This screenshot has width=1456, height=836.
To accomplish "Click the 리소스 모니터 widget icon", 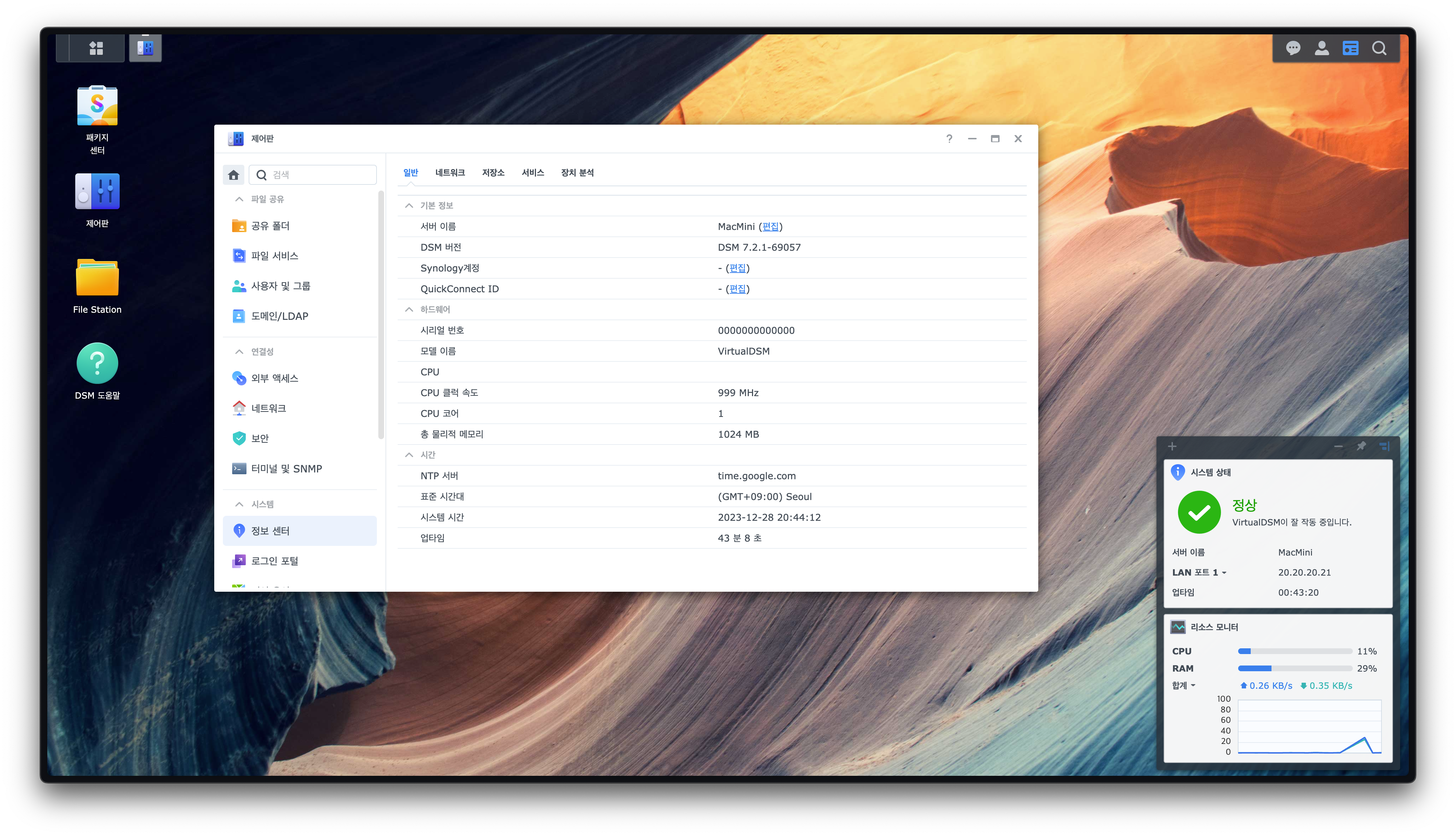I will coord(1178,627).
